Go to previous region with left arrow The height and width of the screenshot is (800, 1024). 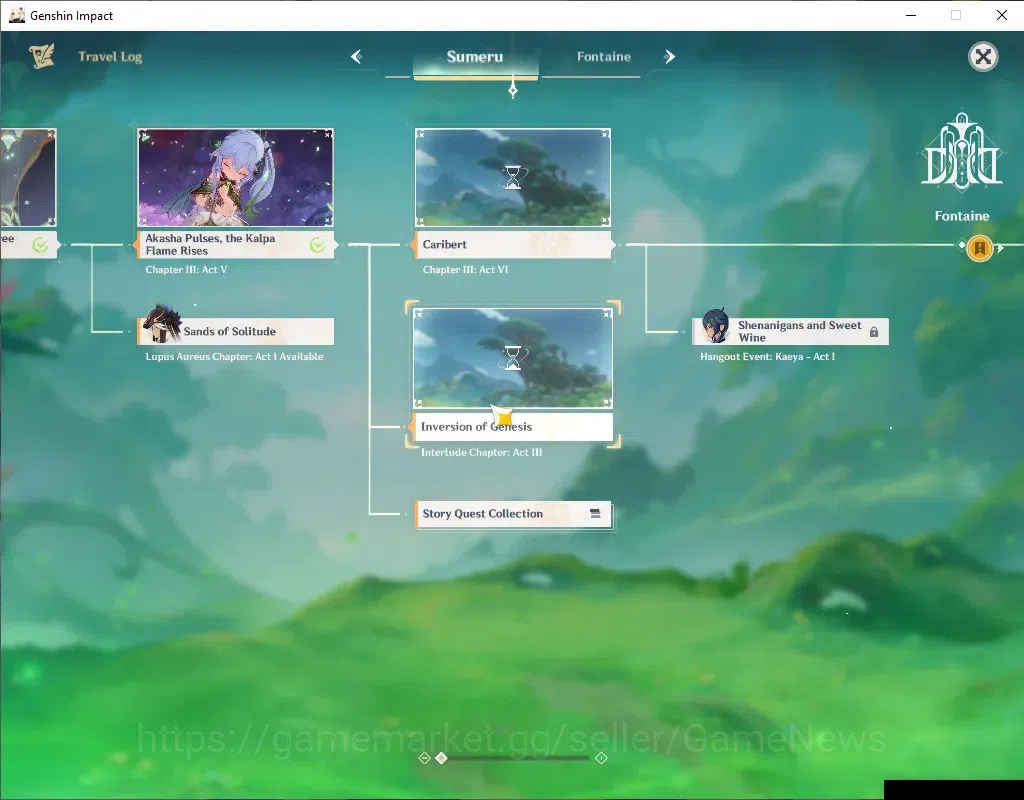(x=357, y=57)
